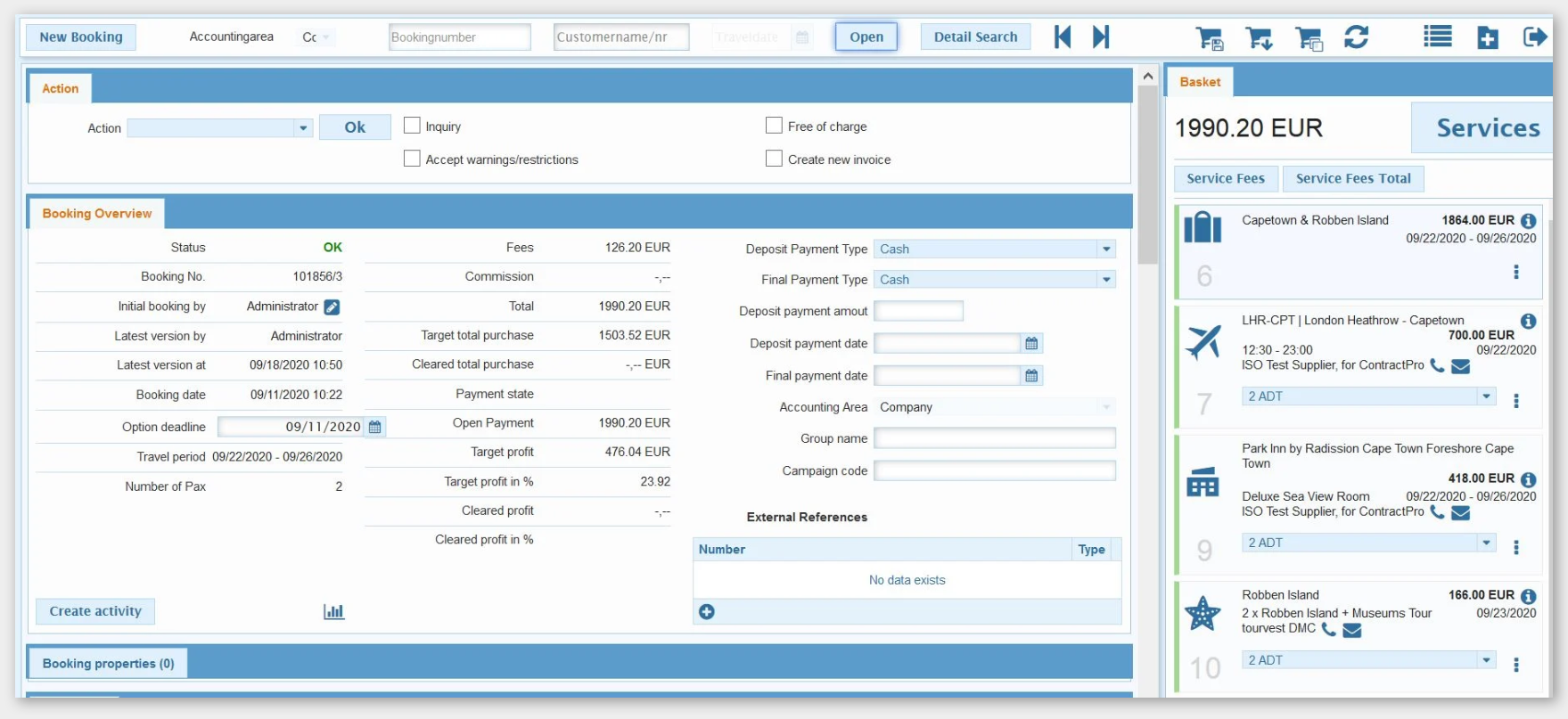1568x719 pixels.
Task: Click the Customername/nr input field
Action: pos(621,37)
